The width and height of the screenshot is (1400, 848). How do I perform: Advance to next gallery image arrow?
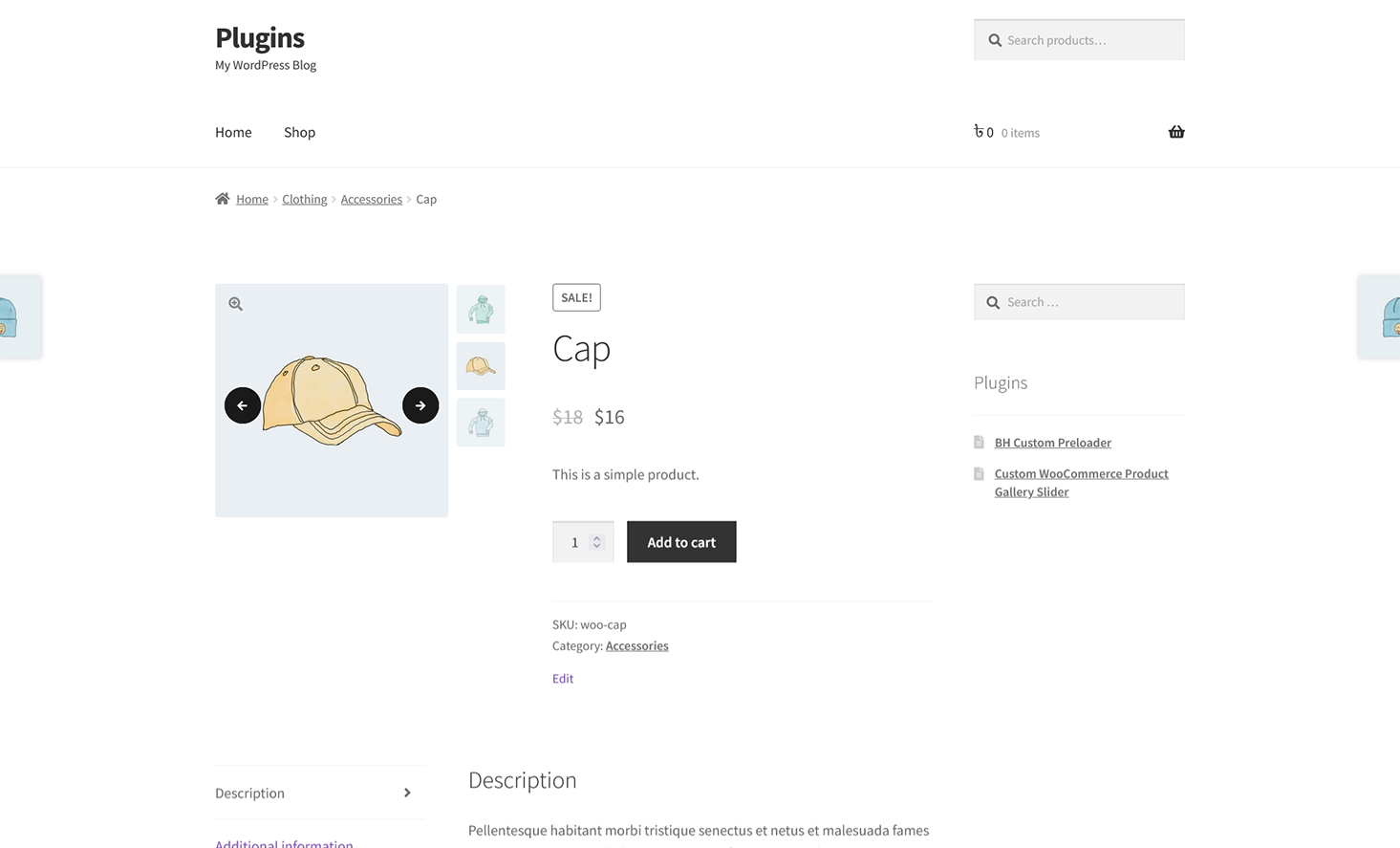[420, 405]
